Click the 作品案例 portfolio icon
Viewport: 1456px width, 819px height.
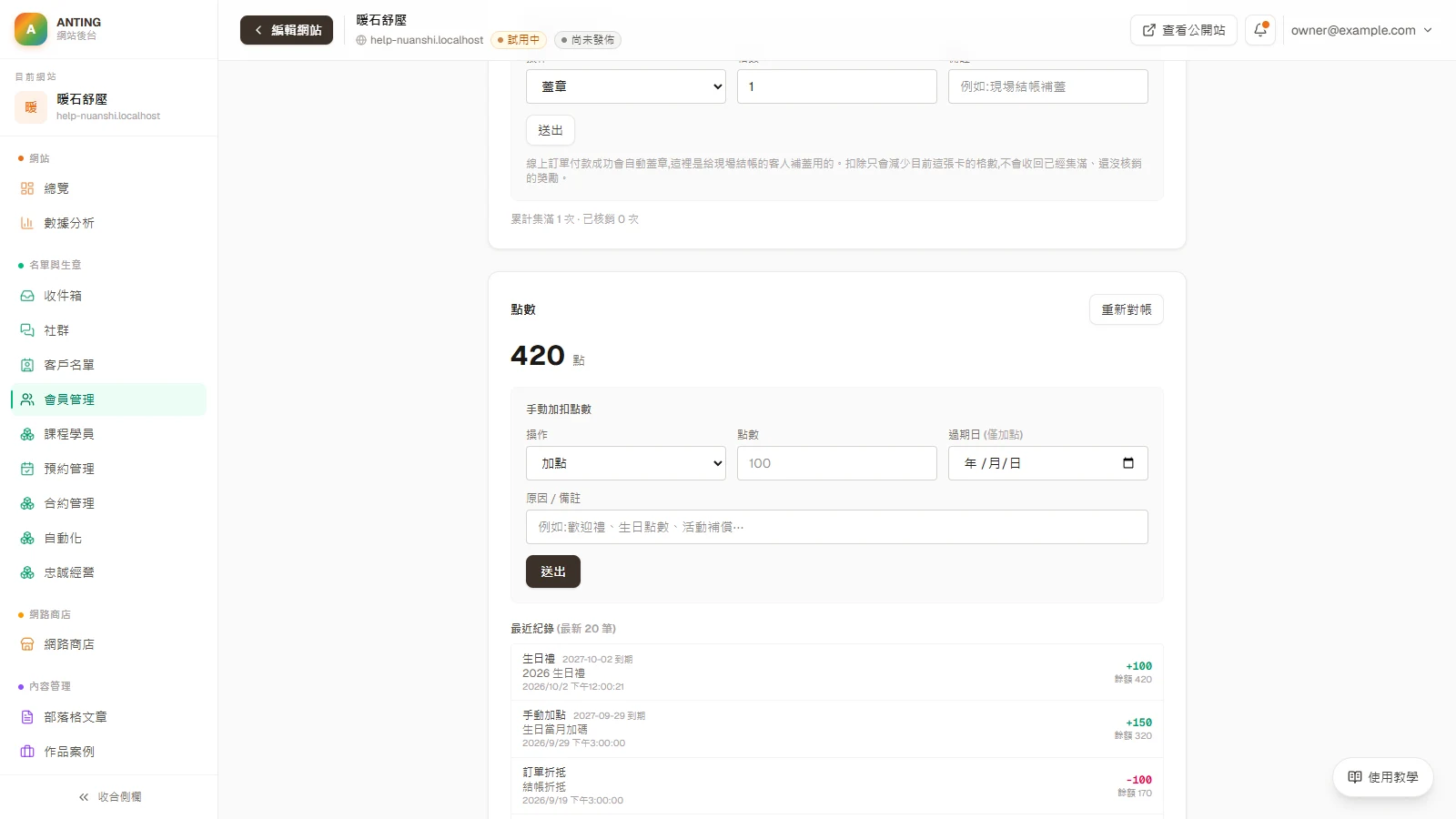click(27, 752)
